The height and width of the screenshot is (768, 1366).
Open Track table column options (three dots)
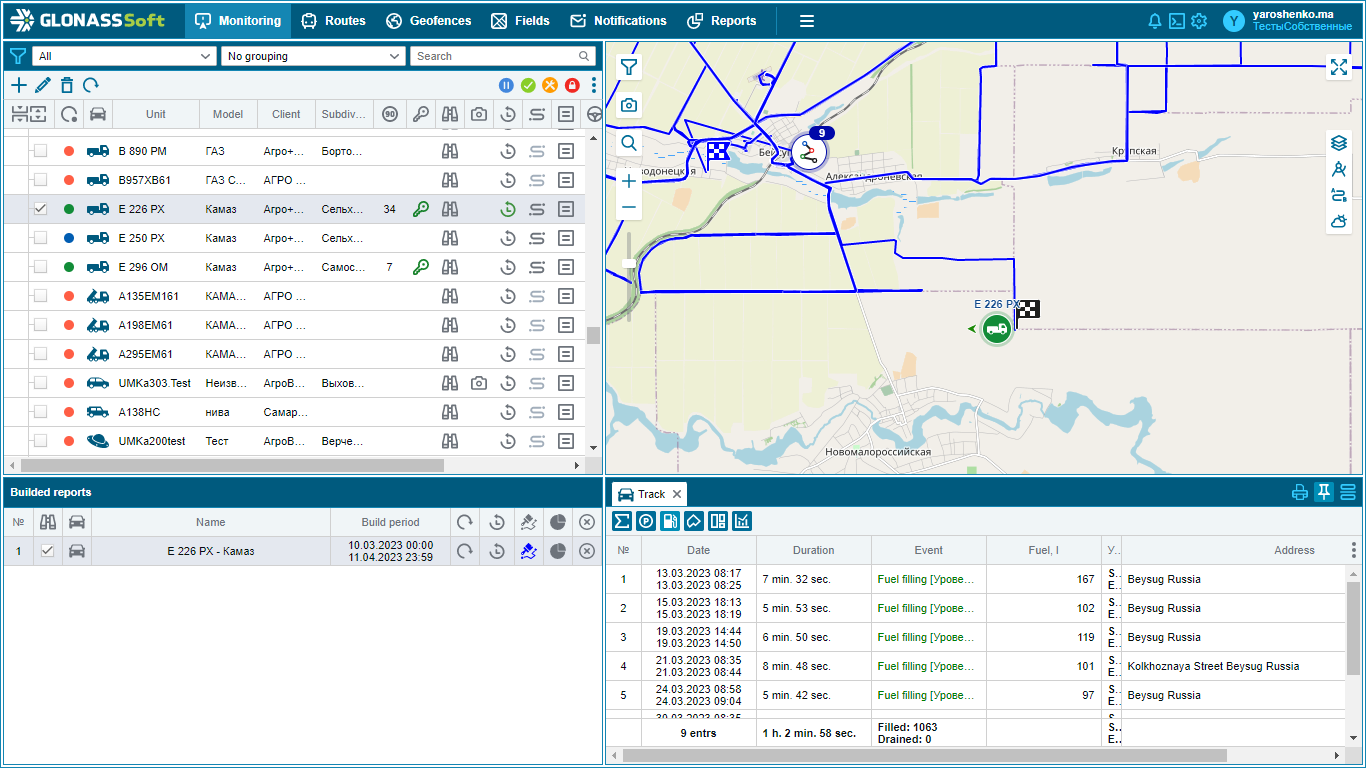1354,550
